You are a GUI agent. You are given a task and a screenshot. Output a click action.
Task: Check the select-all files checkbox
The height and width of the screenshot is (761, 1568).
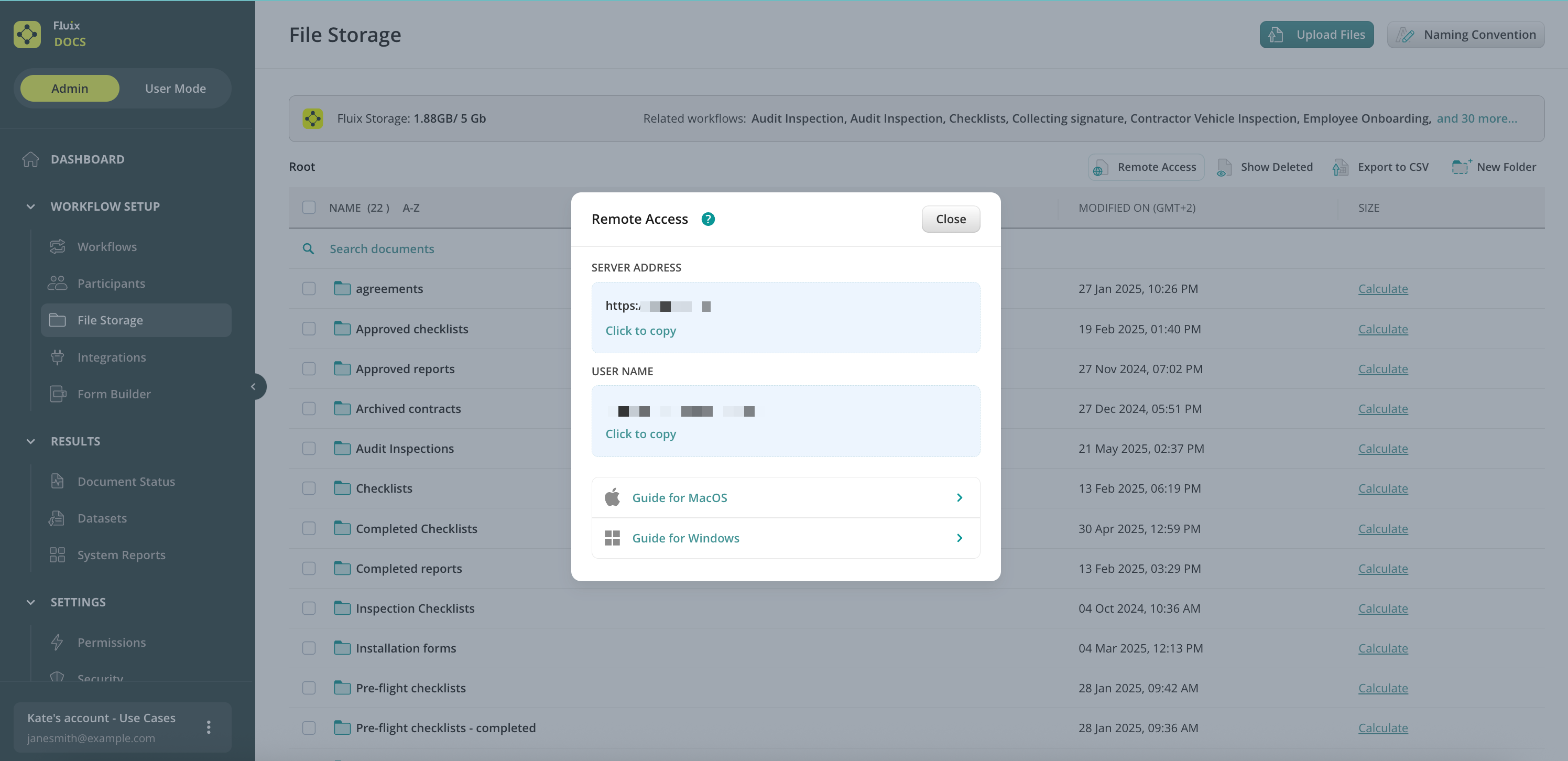point(309,208)
